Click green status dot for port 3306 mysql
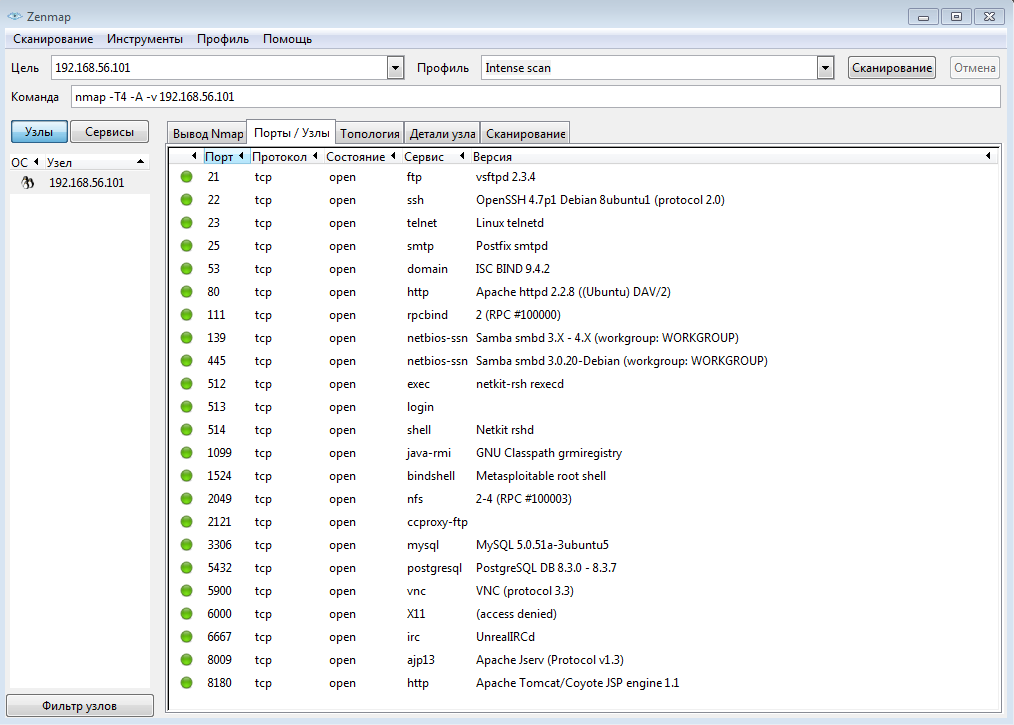1014x725 pixels. tap(186, 545)
